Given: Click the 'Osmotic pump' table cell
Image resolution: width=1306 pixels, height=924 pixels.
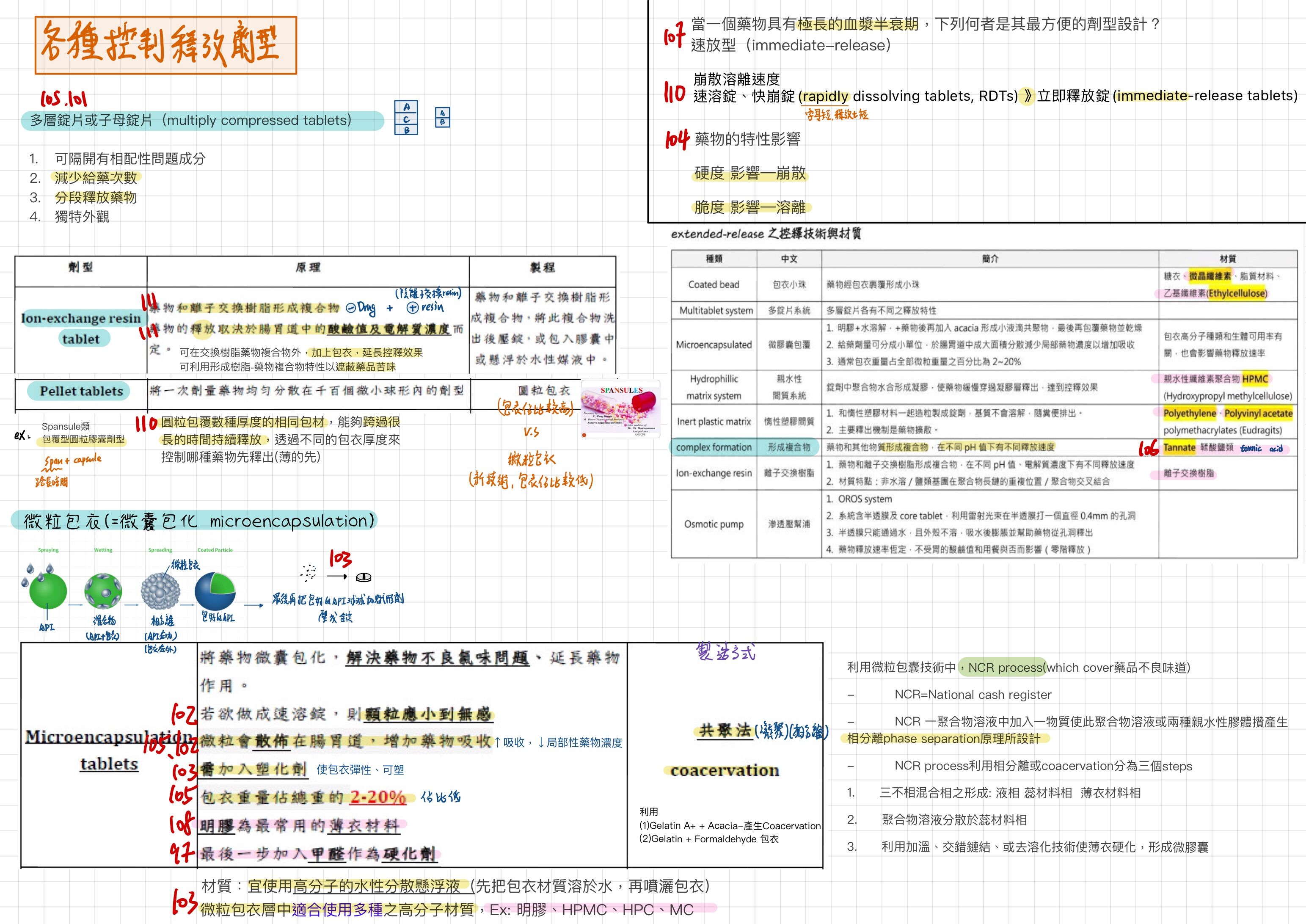Looking at the screenshot, I should tap(713, 524).
